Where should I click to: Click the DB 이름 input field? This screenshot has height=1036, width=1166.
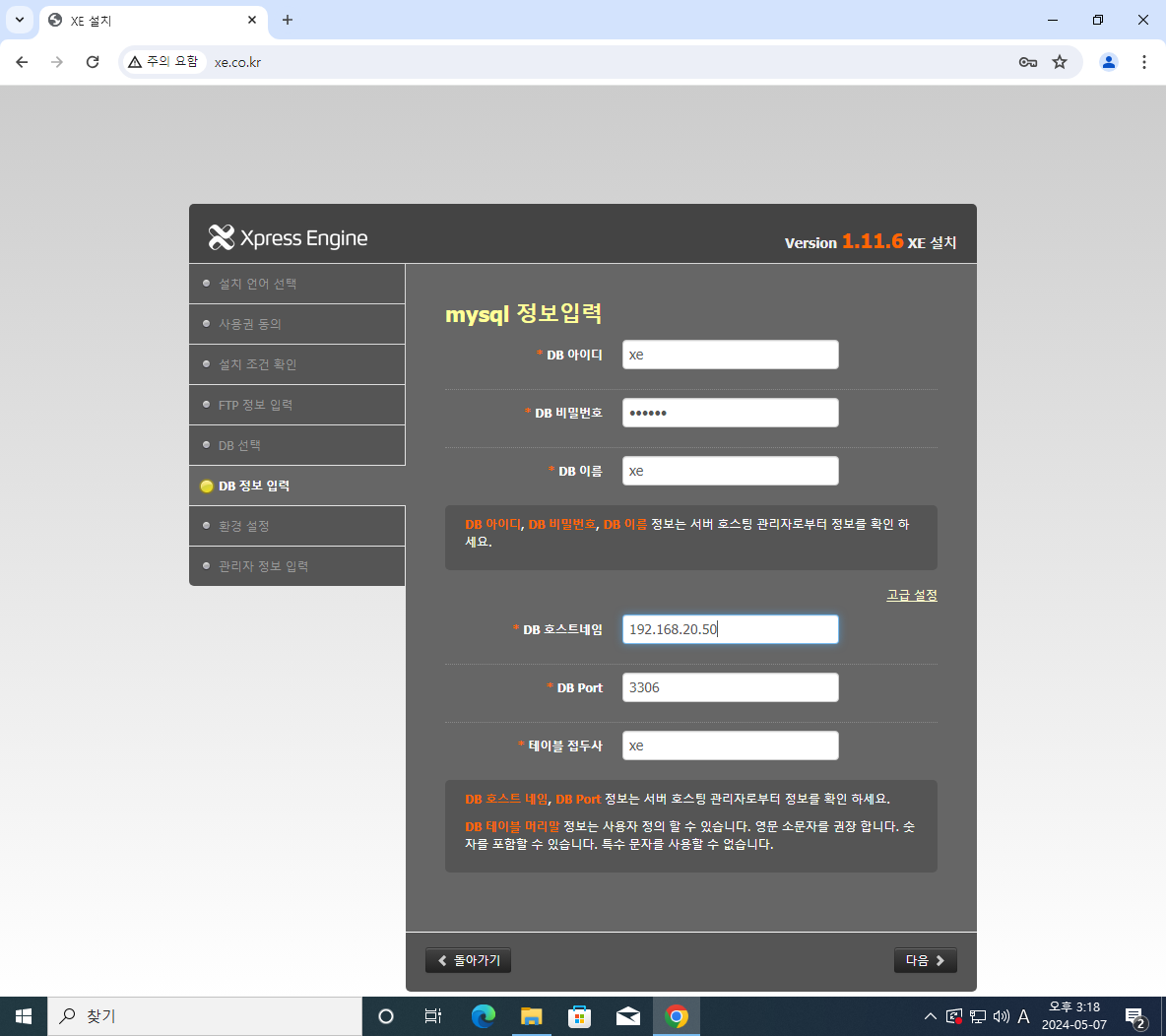click(x=731, y=471)
